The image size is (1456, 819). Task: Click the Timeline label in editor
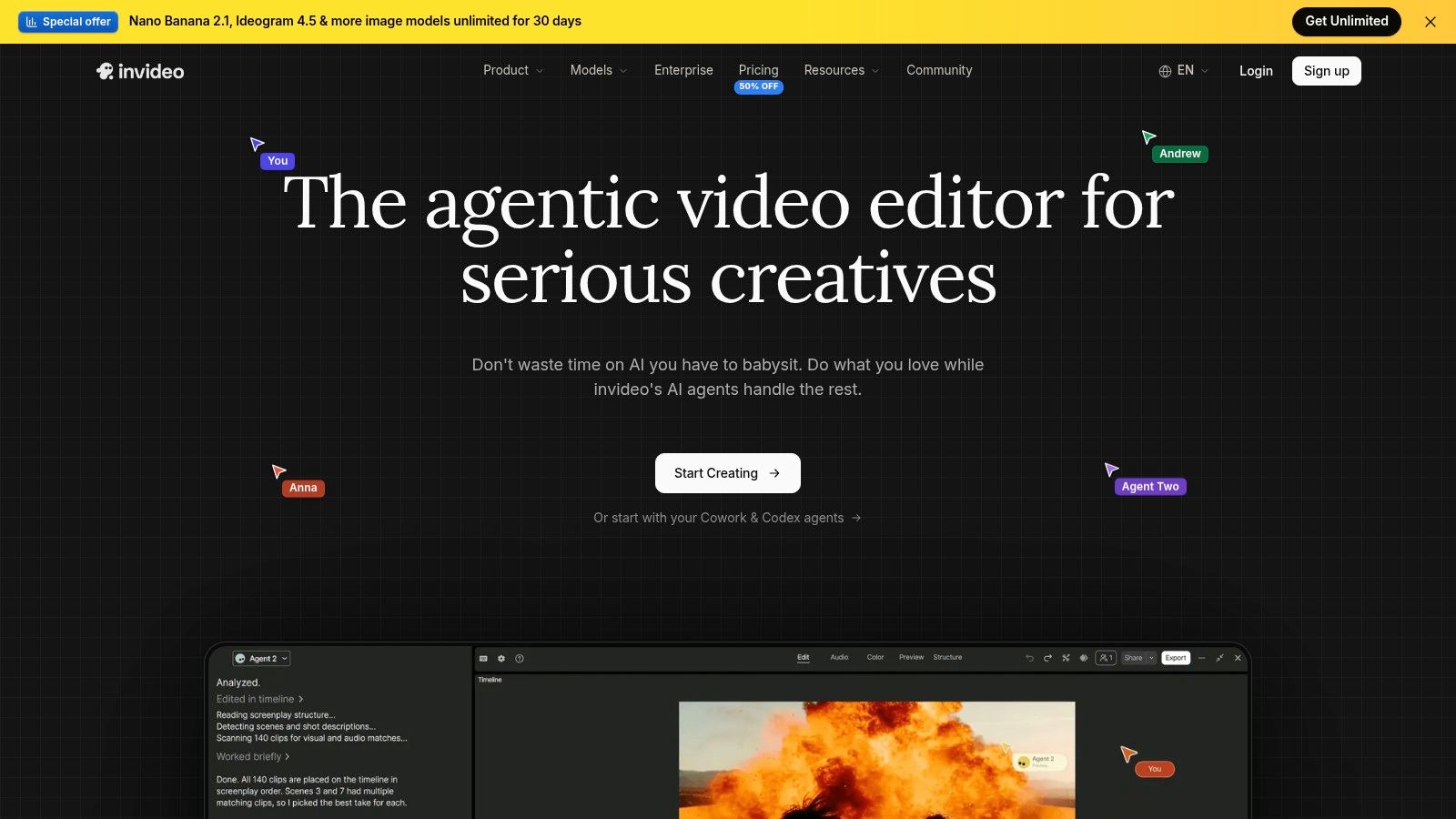click(490, 680)
